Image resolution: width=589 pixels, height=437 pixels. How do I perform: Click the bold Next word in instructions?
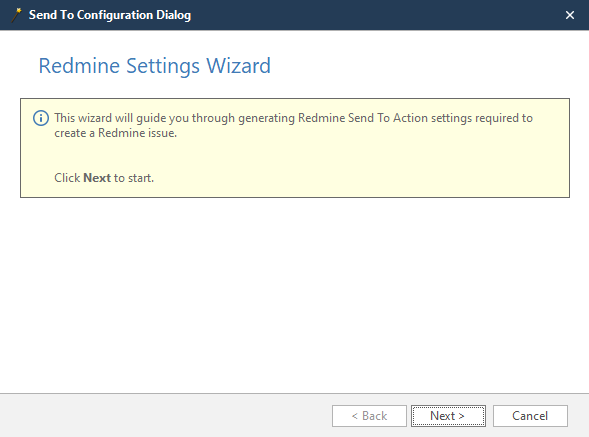pos(97,178)
